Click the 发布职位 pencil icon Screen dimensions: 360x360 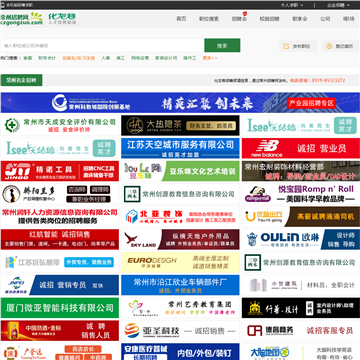click(286, 46)
